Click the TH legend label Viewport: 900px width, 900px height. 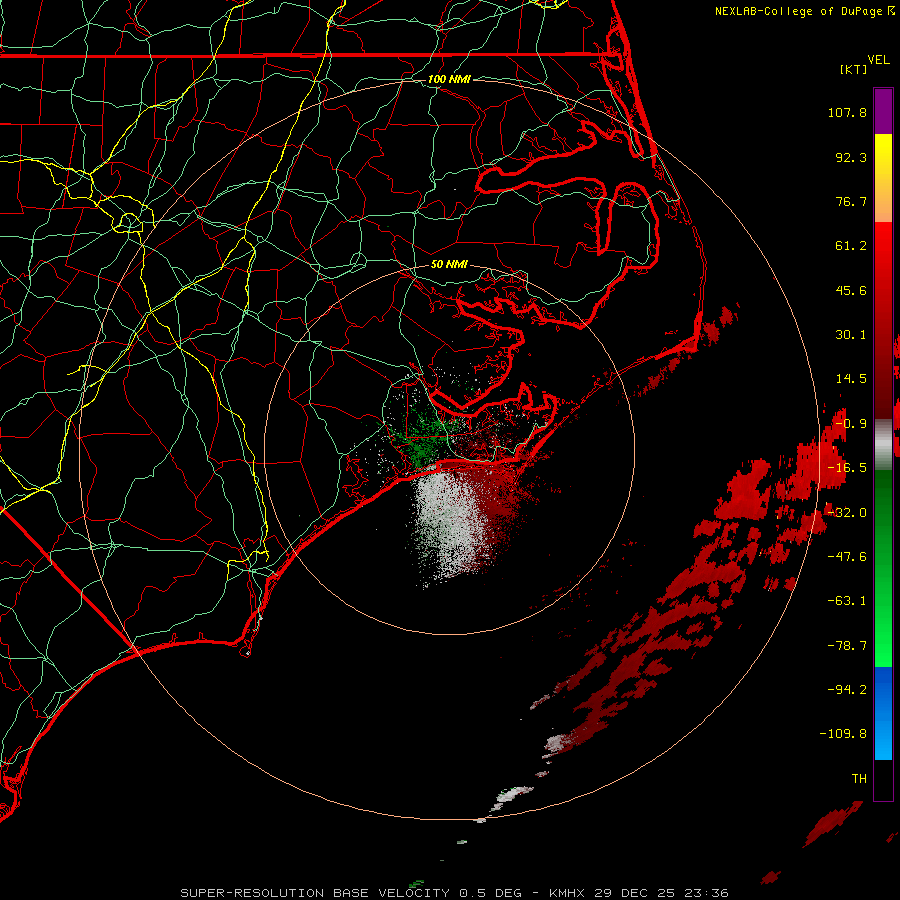[x=859, y=779]
